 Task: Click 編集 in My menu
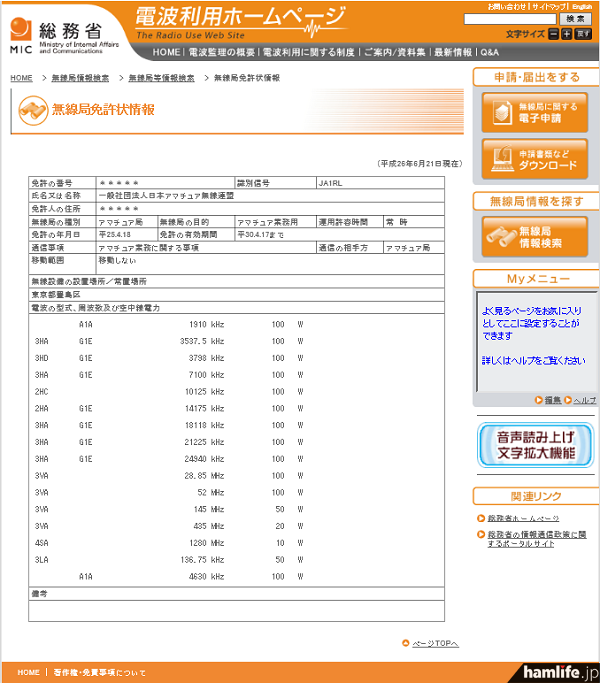tap(552, 400)
